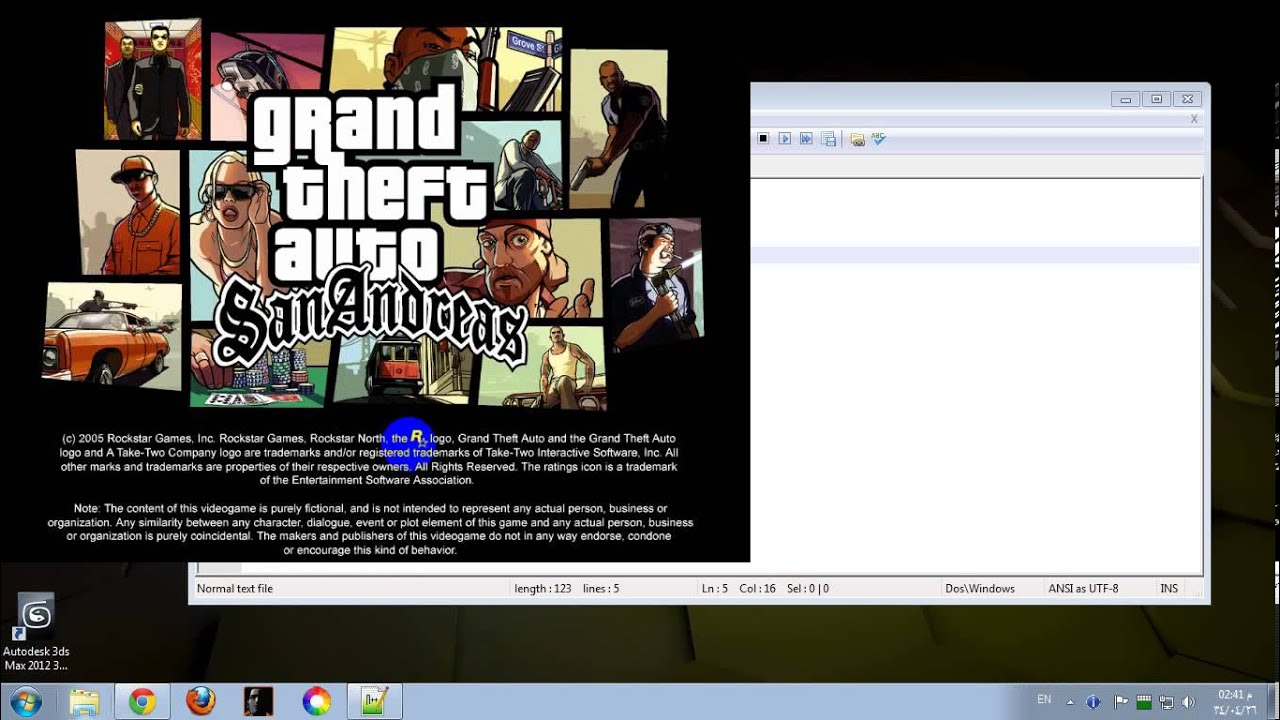Open the volume speaker tray icon
The image size is (1280, 720).
point(1189,702)
